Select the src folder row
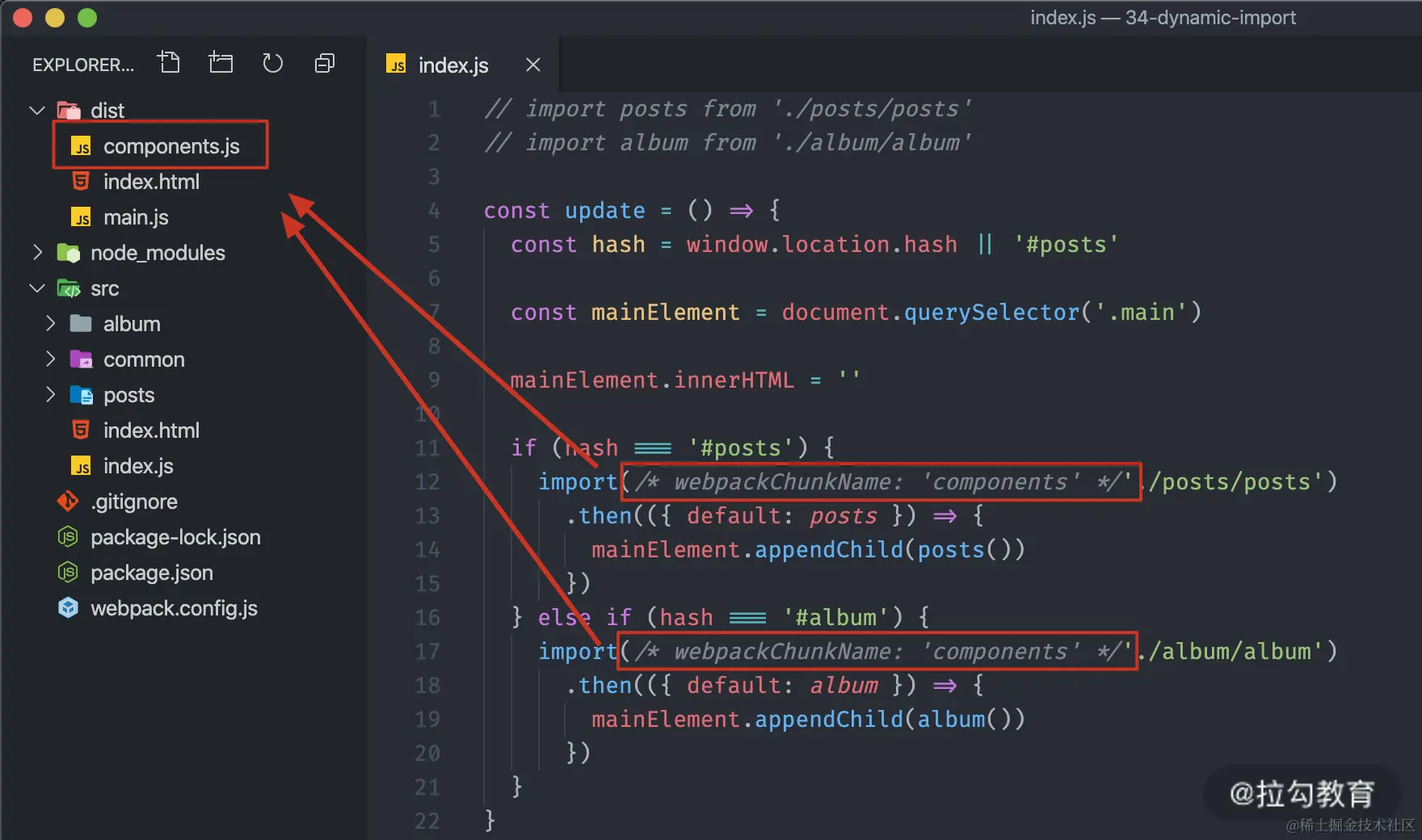This screenshot has height=840, width=1422. point(183,288)
